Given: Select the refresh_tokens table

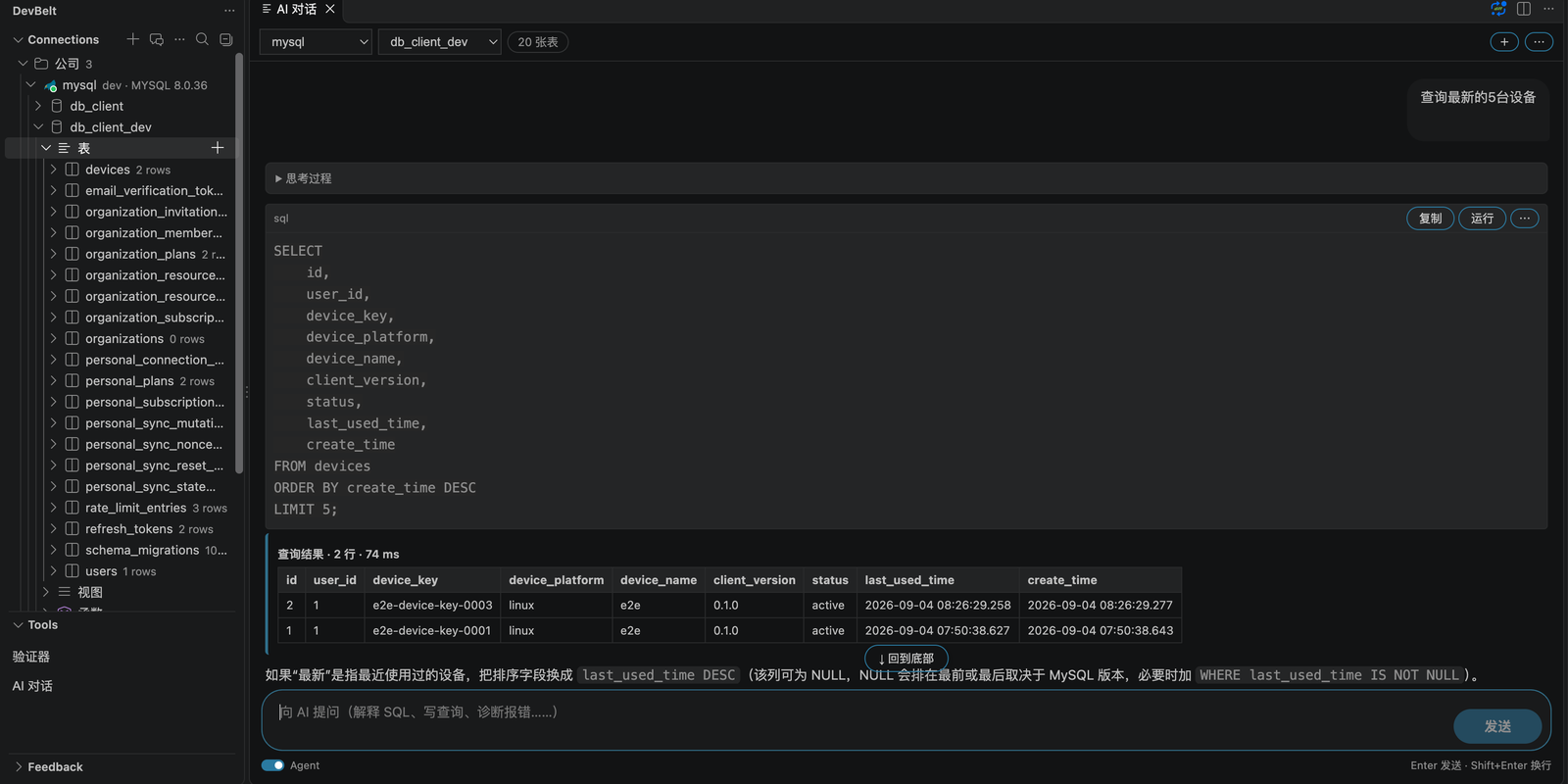Looking at the screenshot, I should tap(128, 529).
